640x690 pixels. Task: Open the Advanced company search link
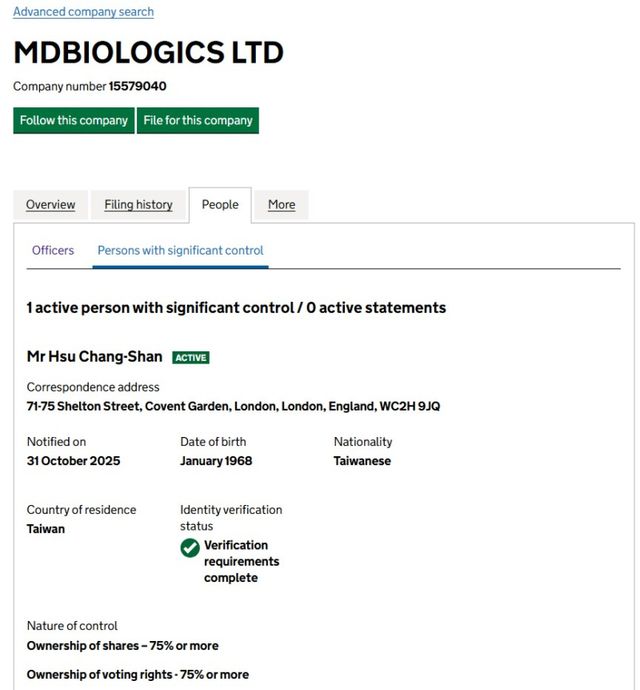coord(83,12)
